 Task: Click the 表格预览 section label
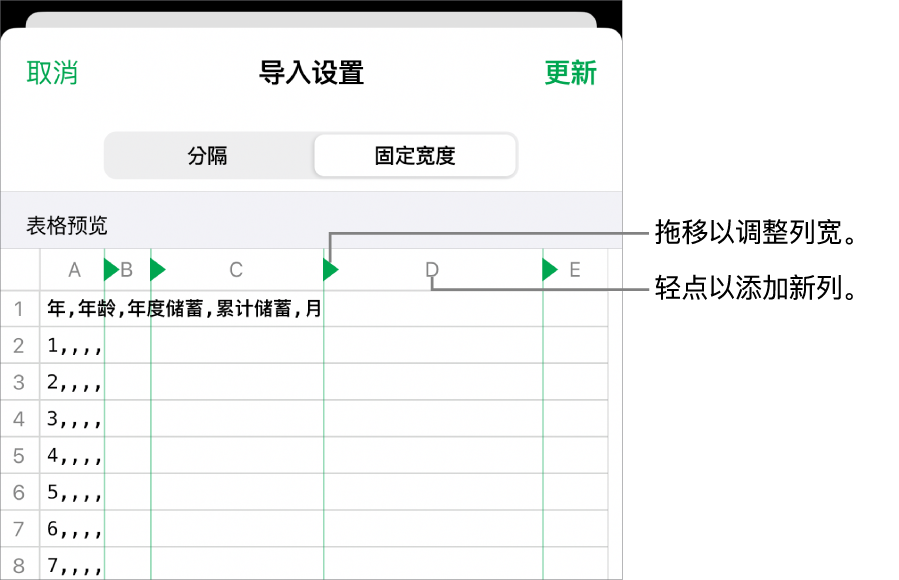[x=67, y=226]
